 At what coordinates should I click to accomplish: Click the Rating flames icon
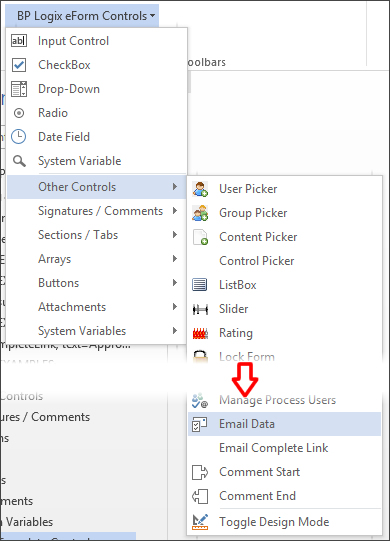click(x=200, y=333)
